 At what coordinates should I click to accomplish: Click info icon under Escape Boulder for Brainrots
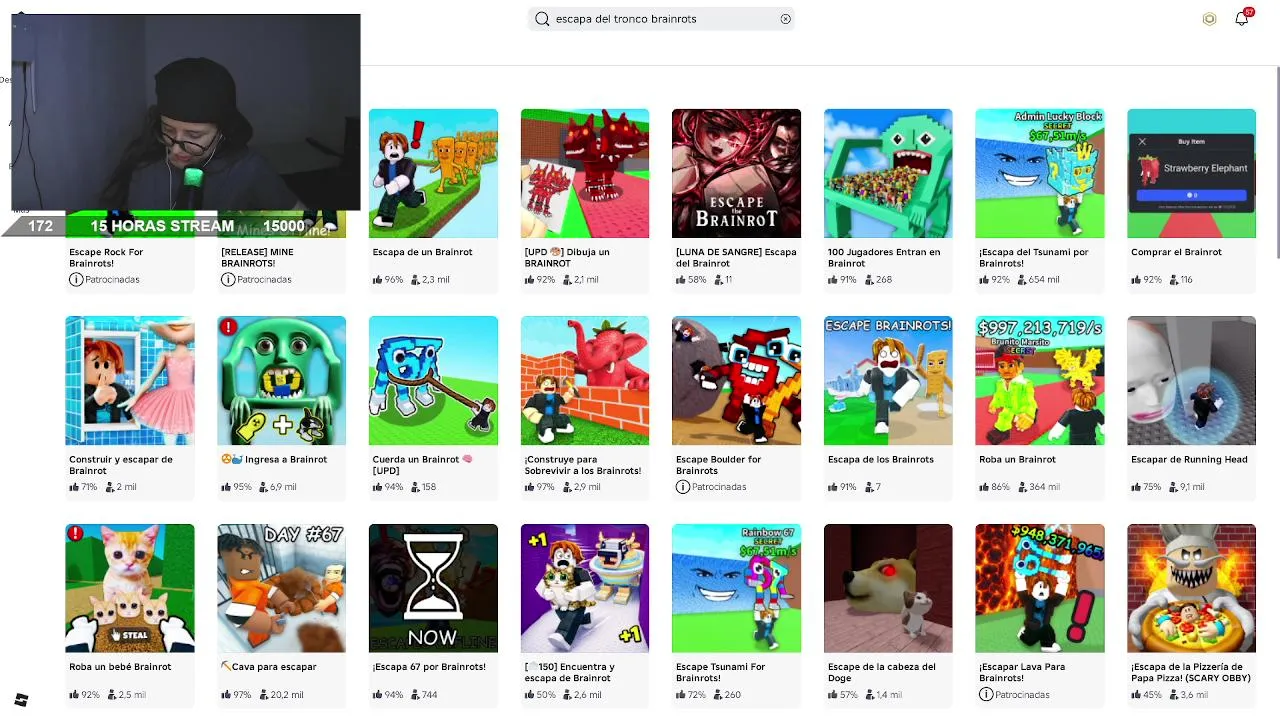pyautogui.click(x=683, y=487)
